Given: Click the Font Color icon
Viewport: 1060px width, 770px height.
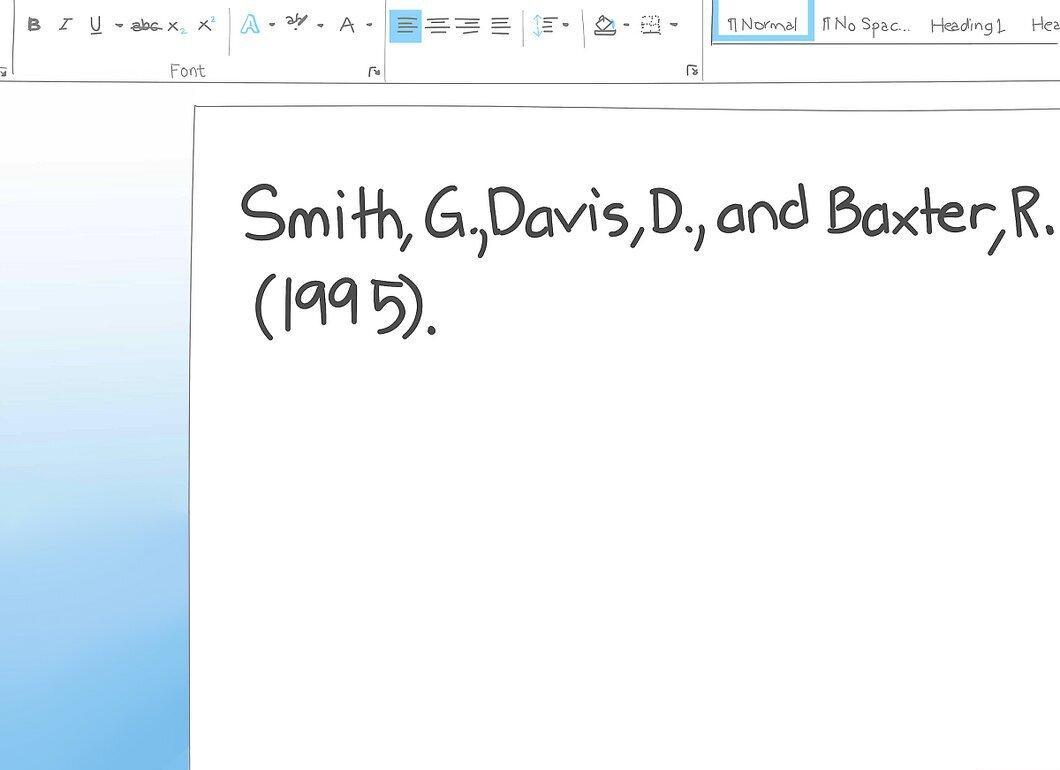Looking at the screenshot, I should pyautogui.click(x=347, y=26).
